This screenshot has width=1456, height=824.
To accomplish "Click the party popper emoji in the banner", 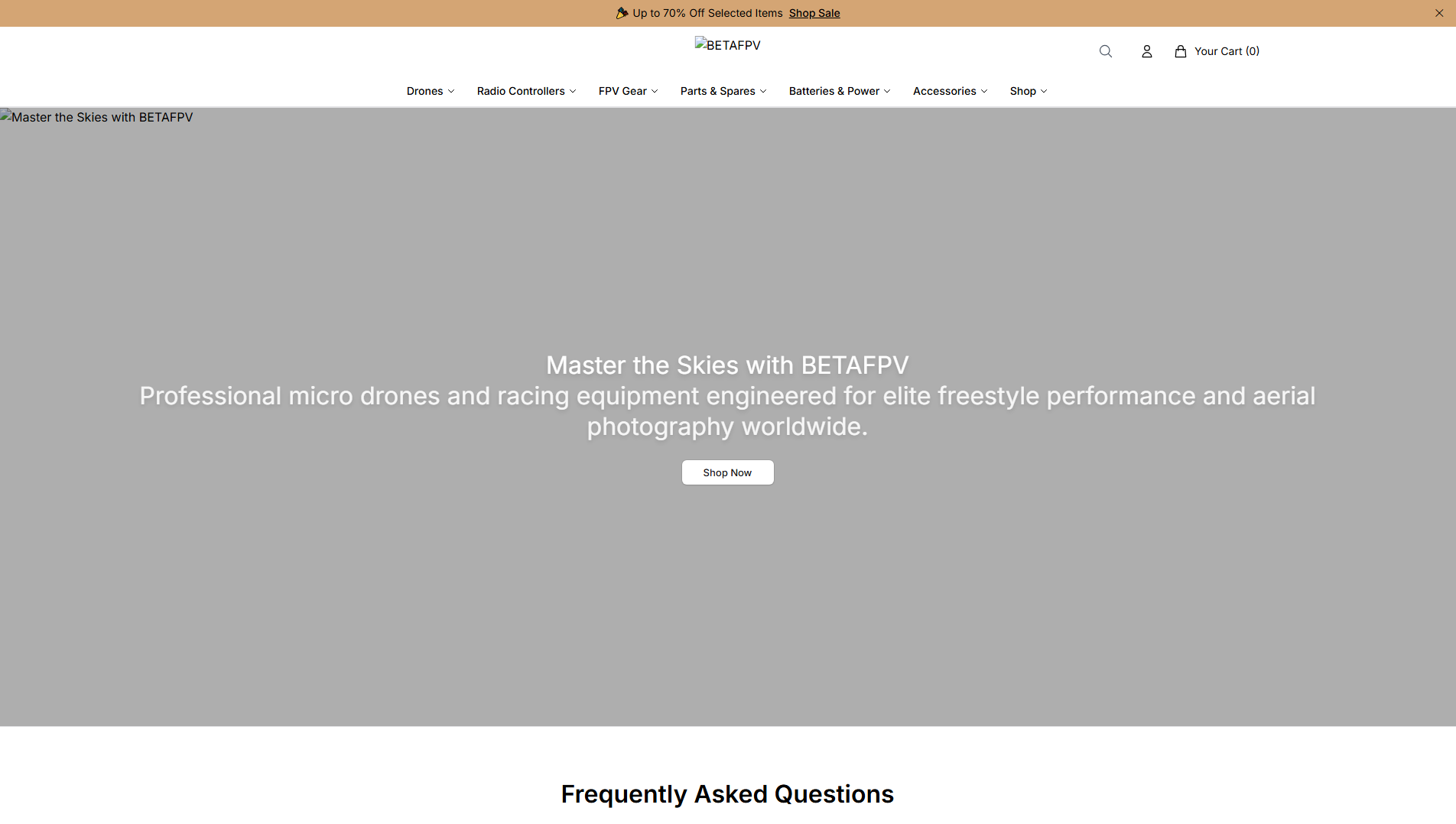I will [x=622, y=13].
